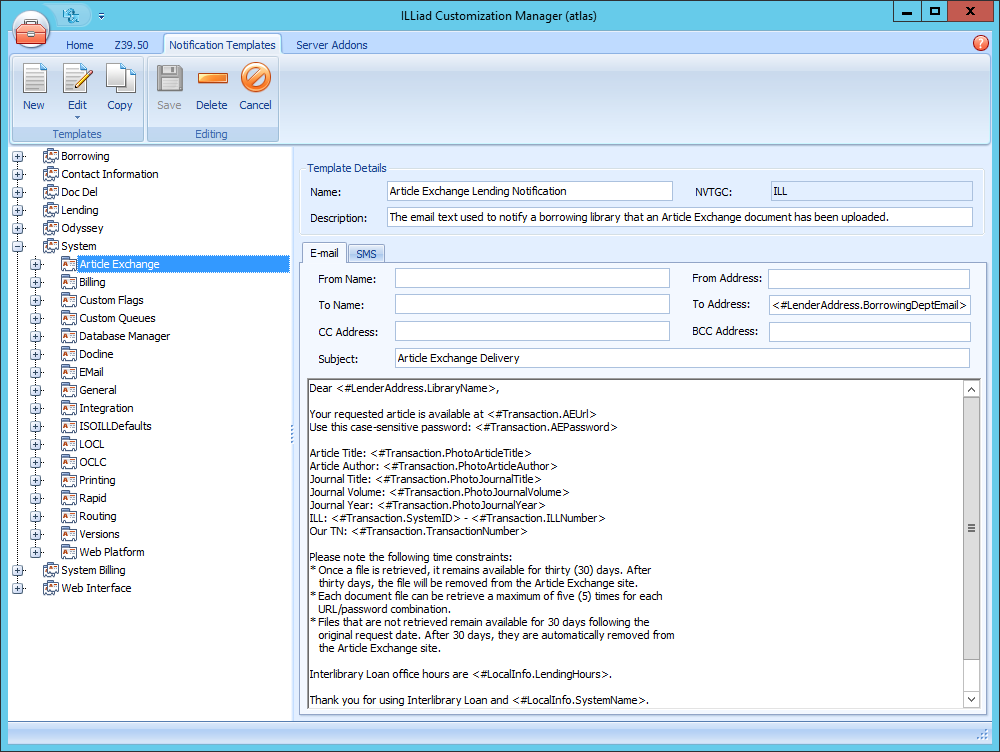Click the From Name input field
1000x752 pixels.
(x=532, y=279)
